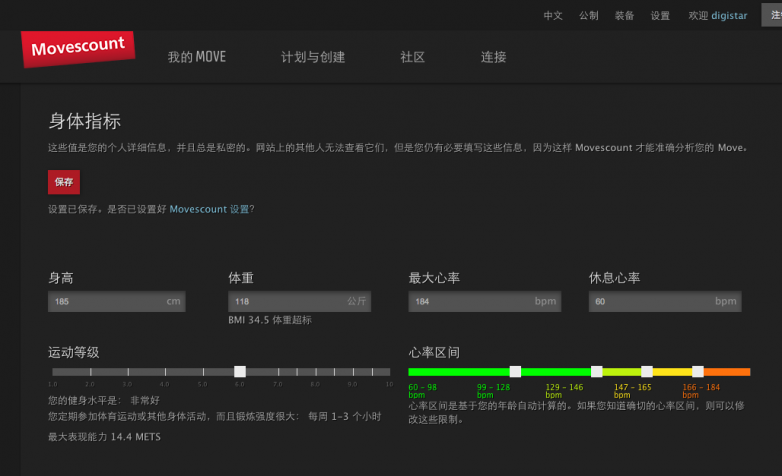Screen dimensions: 782x476
Task: Click the 147 - 165 bpm label
Action: [632, 391]
